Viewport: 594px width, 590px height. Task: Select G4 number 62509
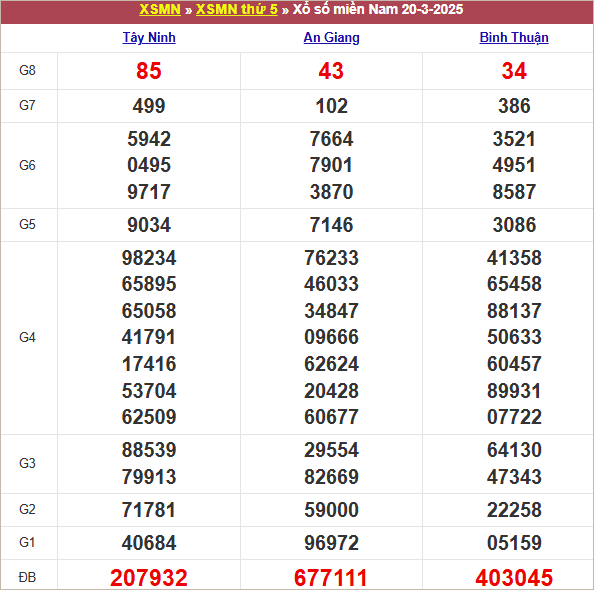[x=149, y=417]
